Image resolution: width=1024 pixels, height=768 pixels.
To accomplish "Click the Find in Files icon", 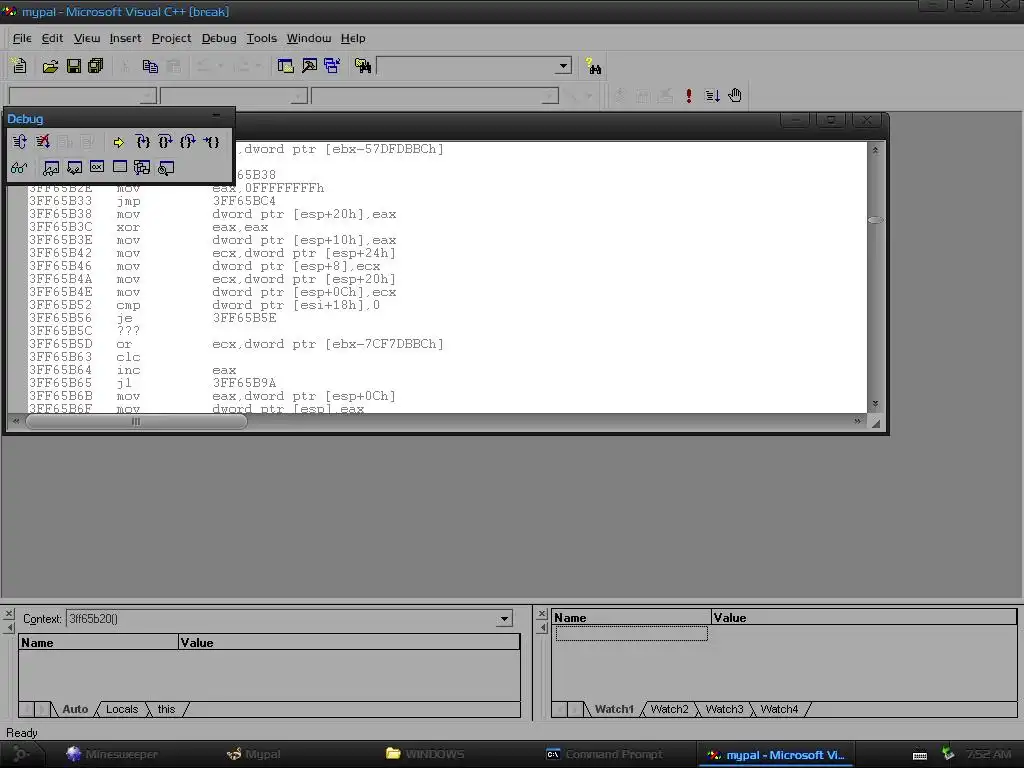I will [362, 66].
